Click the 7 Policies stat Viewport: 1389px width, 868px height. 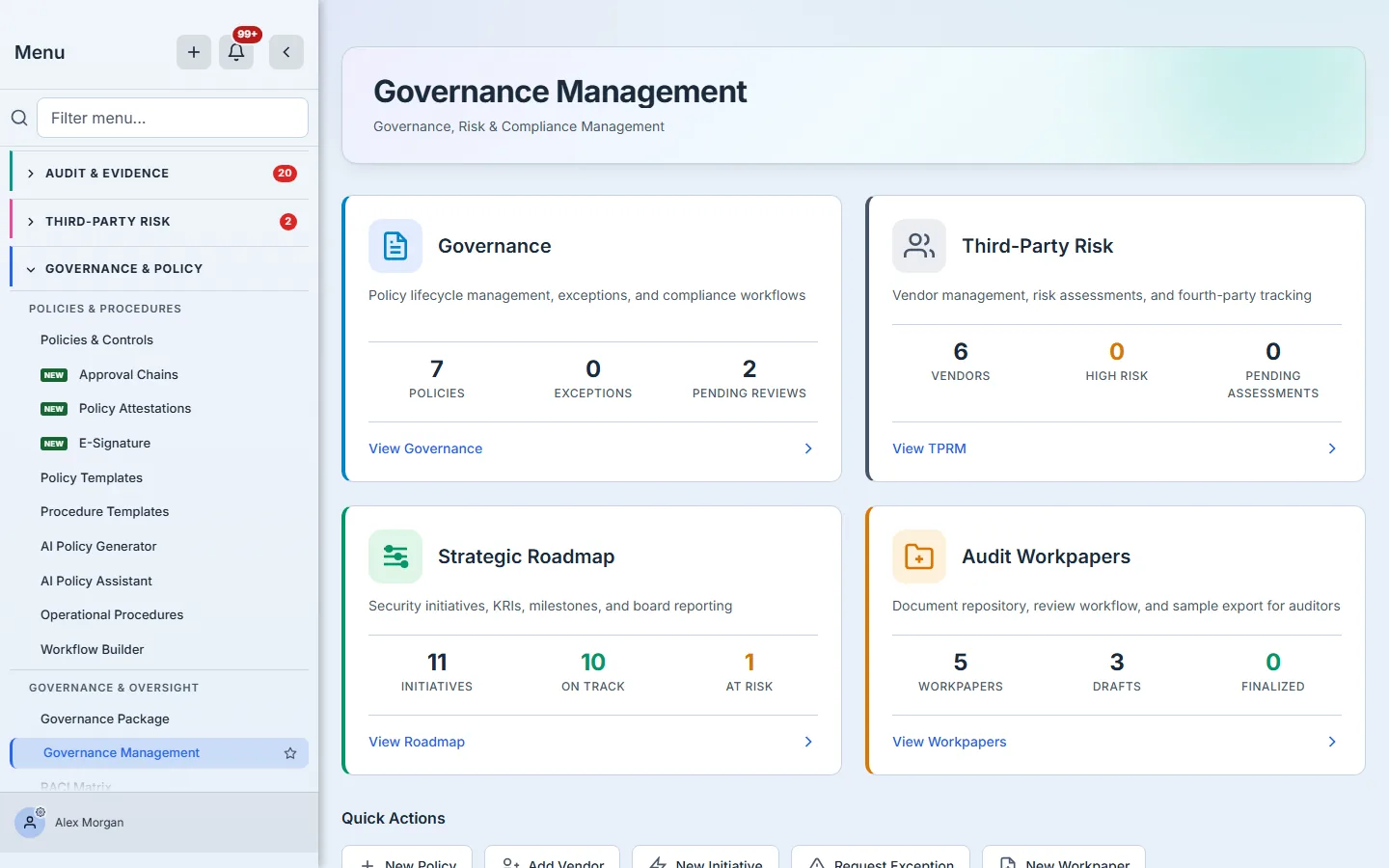(x=437, y=378)
